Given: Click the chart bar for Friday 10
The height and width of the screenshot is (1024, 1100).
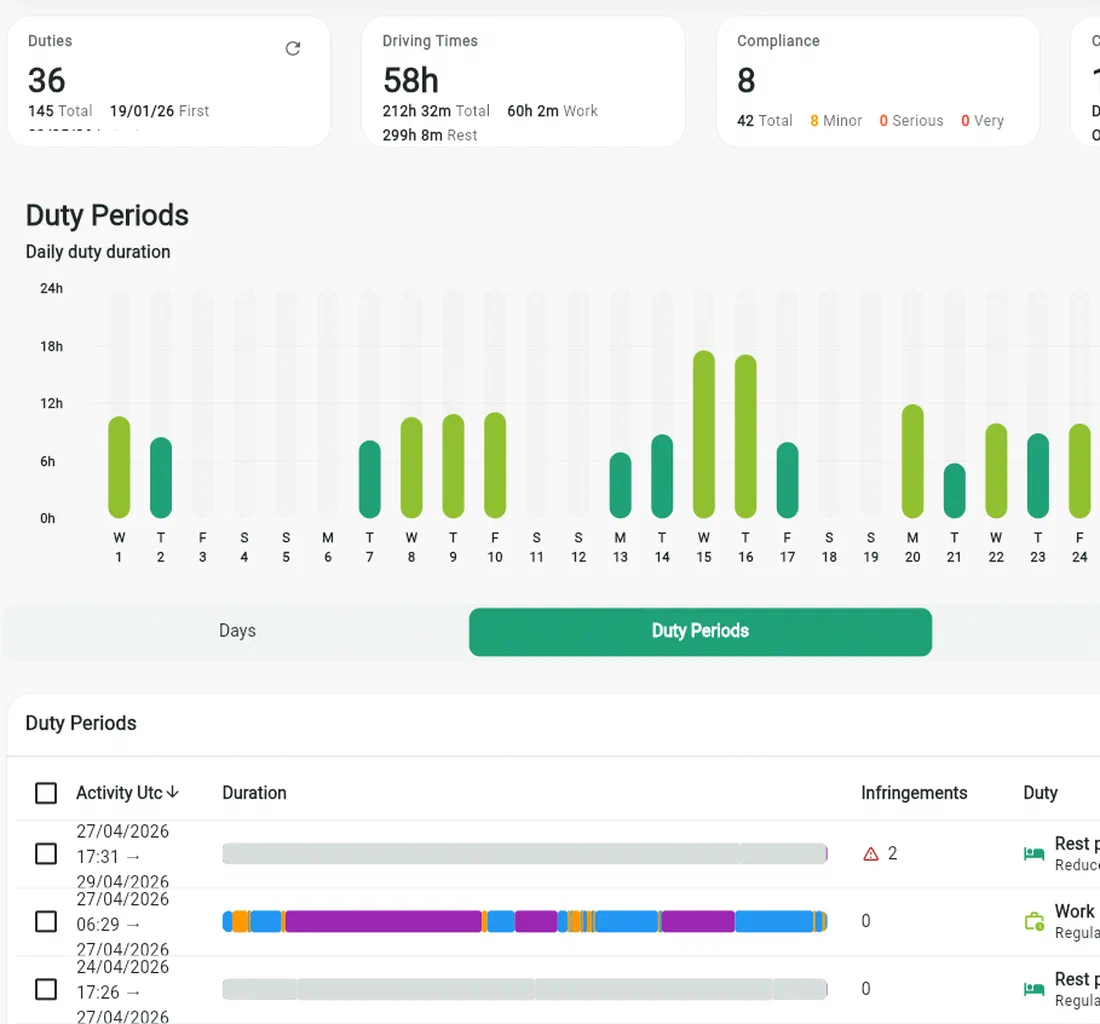Looking at the screenshot, I should (x=495, y=465).
